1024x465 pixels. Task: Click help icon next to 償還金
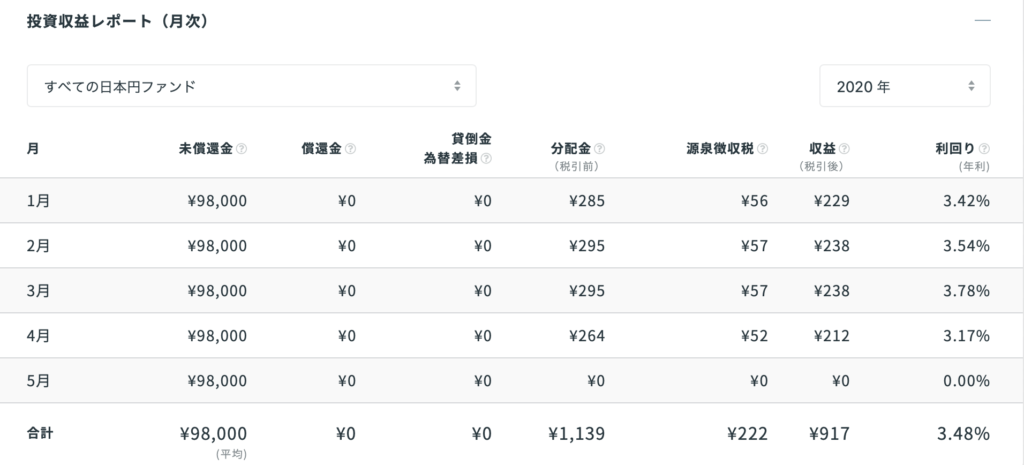pos(350,149)
